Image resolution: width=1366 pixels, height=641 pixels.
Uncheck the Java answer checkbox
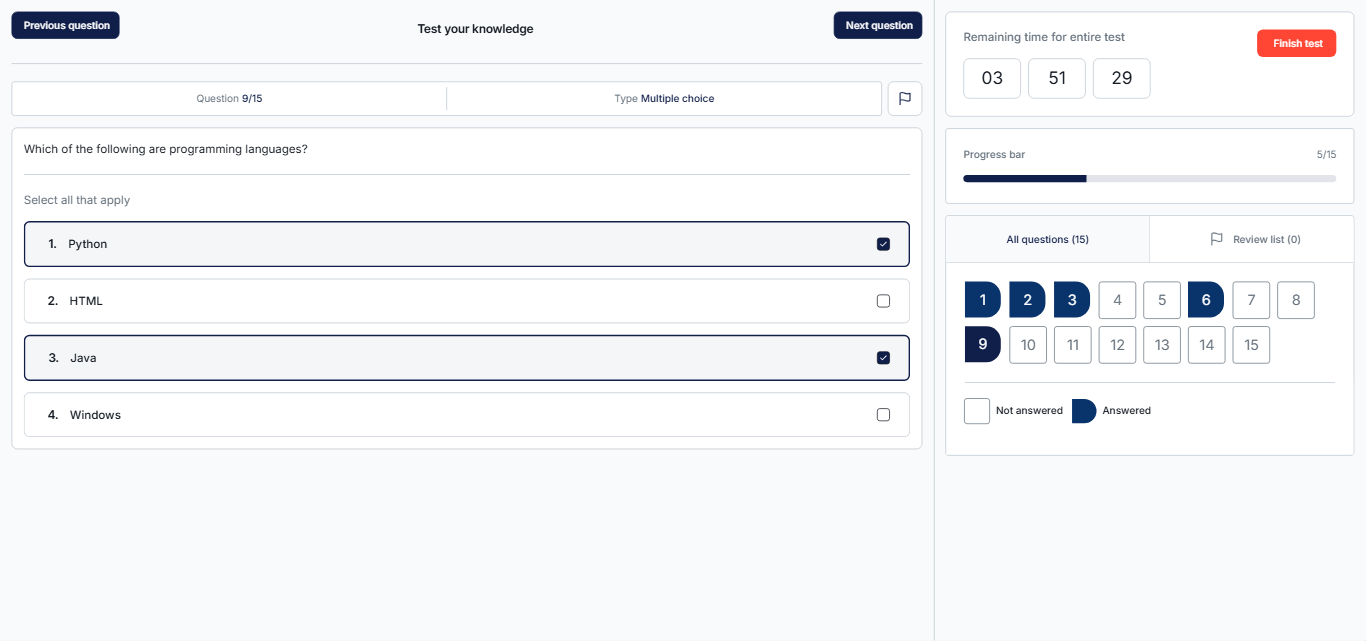pyautogui.click(x=883, y=358)
